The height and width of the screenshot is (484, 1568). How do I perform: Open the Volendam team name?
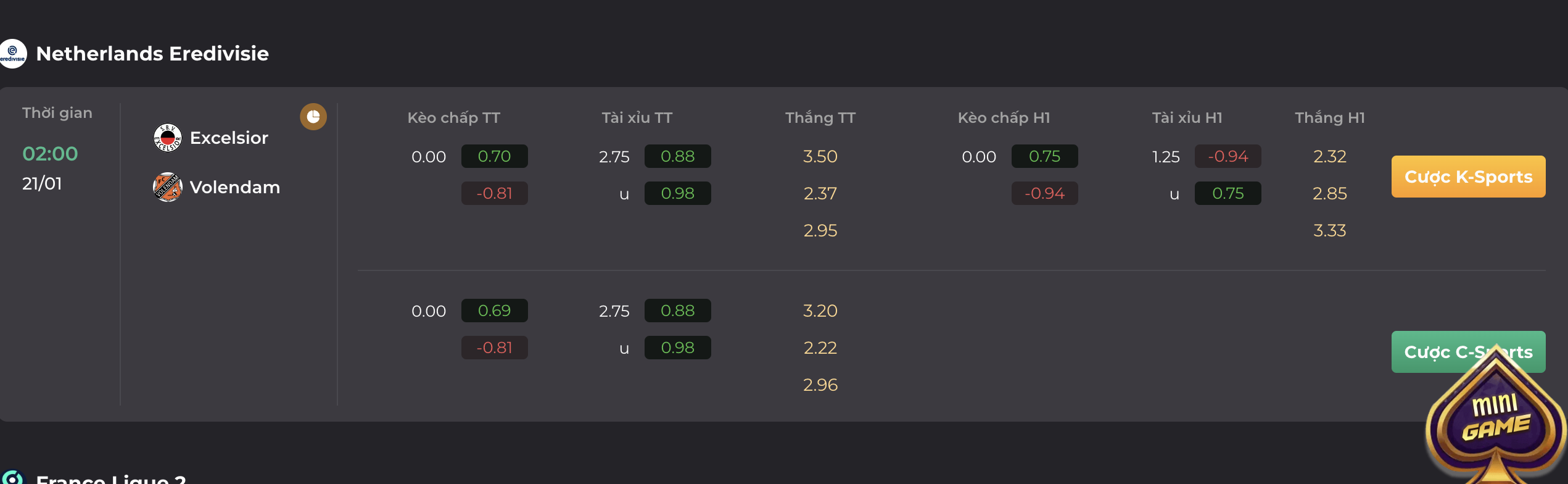tap(235, 187)
